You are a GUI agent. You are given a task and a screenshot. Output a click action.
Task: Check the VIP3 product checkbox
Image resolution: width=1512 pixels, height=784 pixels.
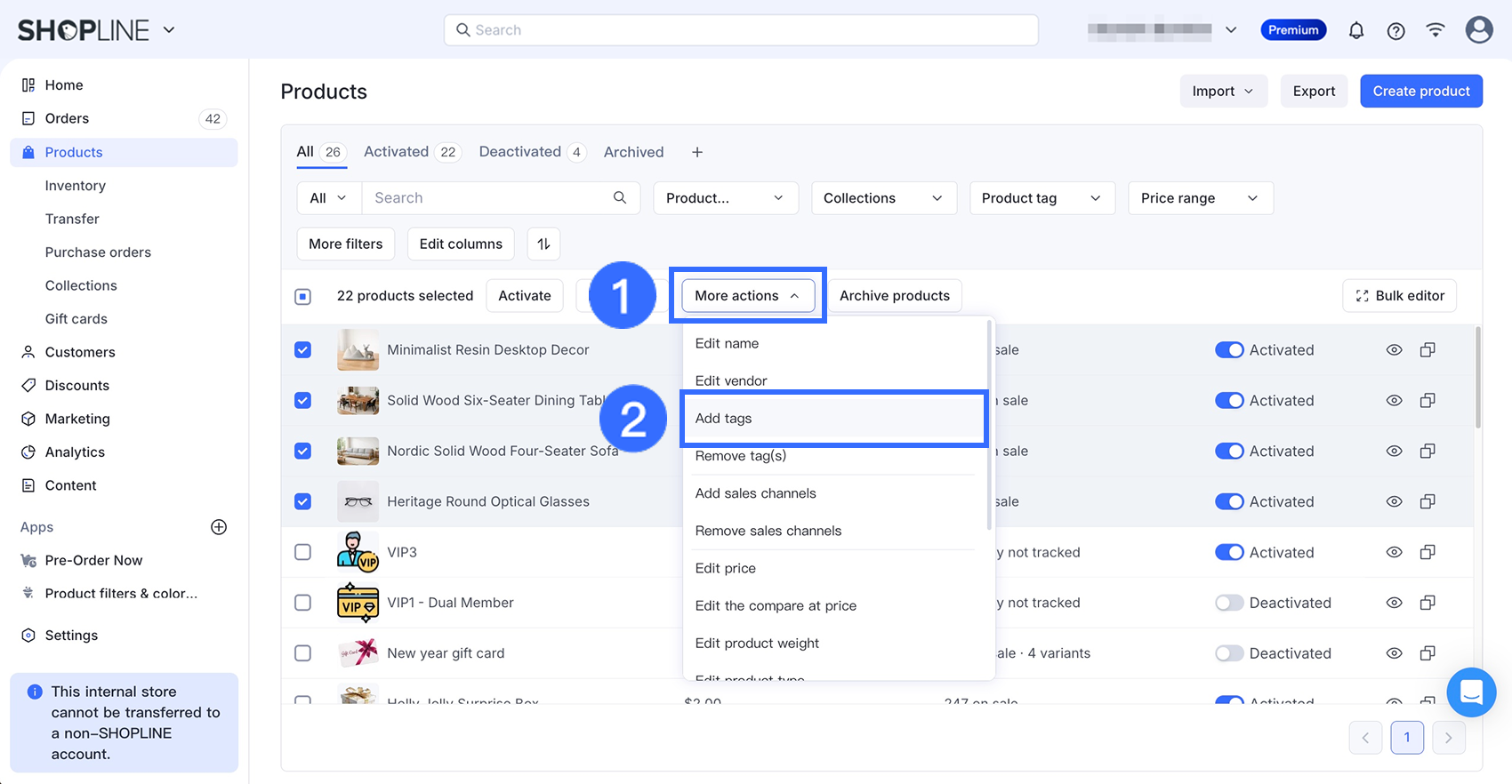tap(303, 552)
